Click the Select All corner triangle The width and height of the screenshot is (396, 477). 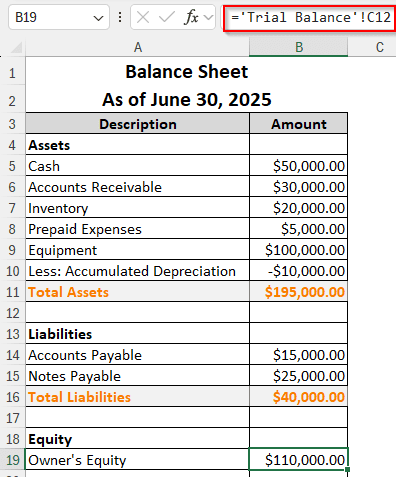(x=17, y=48)
